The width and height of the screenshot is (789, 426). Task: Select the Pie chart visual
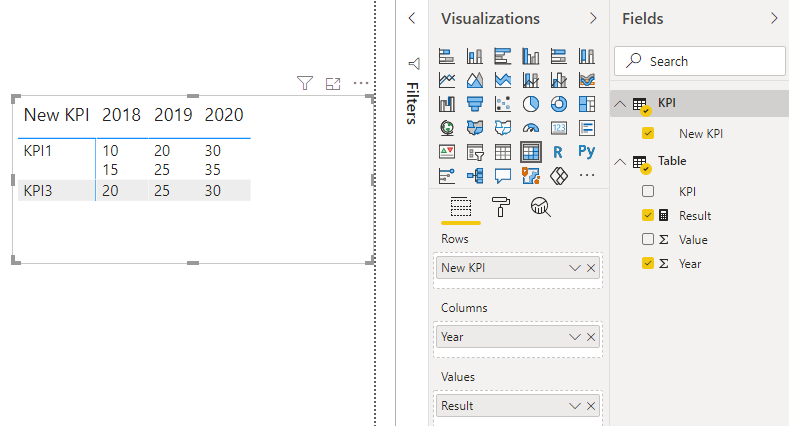coord(530,104)
